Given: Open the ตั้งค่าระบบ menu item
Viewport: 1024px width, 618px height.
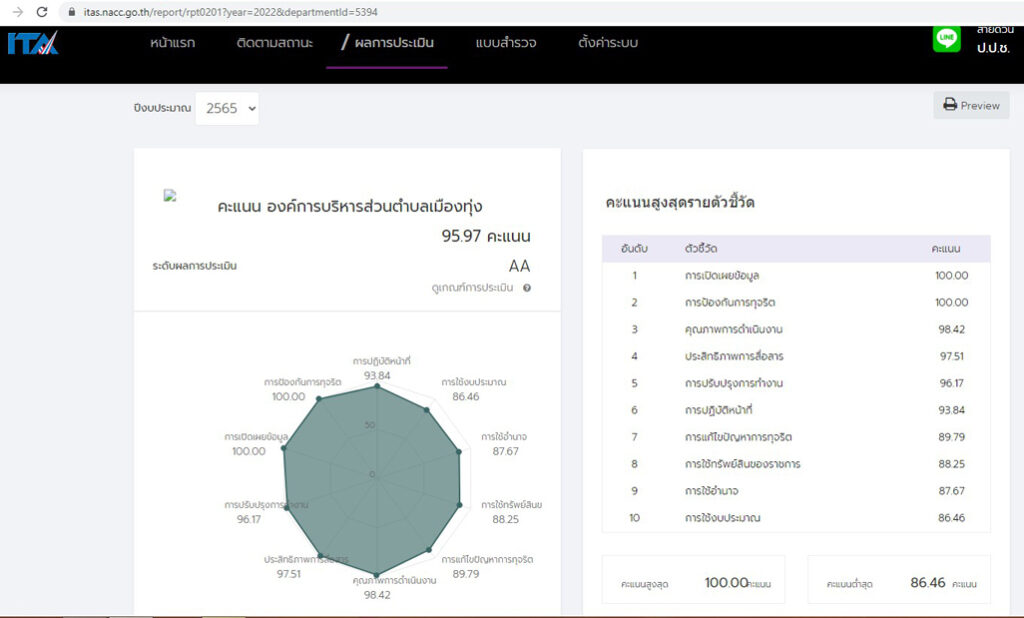Looking at the screenshot, I should [607, 43].
